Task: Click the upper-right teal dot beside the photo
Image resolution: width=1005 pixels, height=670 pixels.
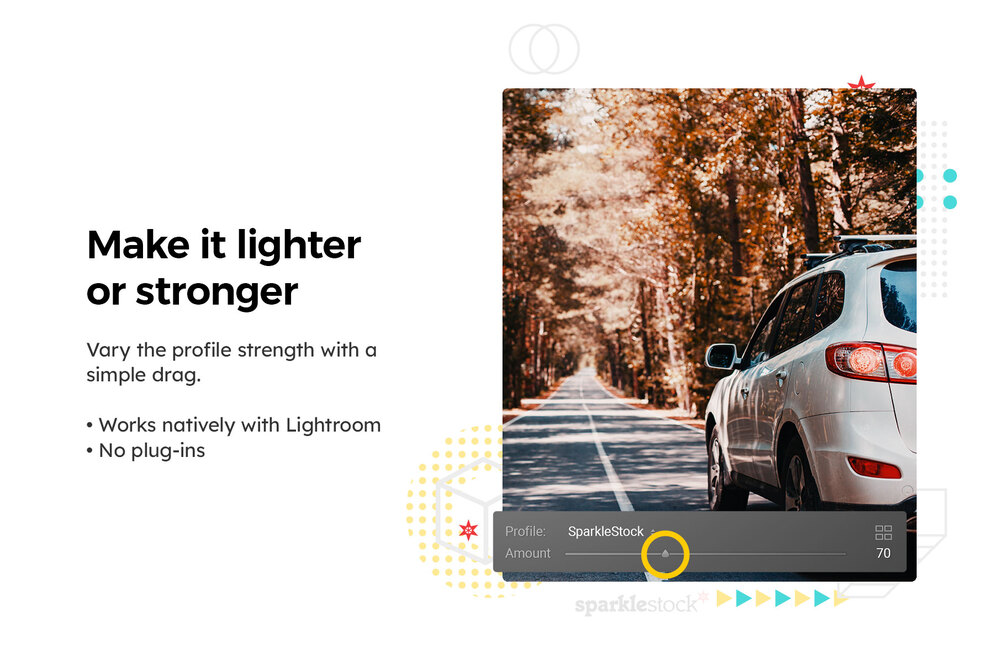Action: pyautogui.click(x=950, y=176)
